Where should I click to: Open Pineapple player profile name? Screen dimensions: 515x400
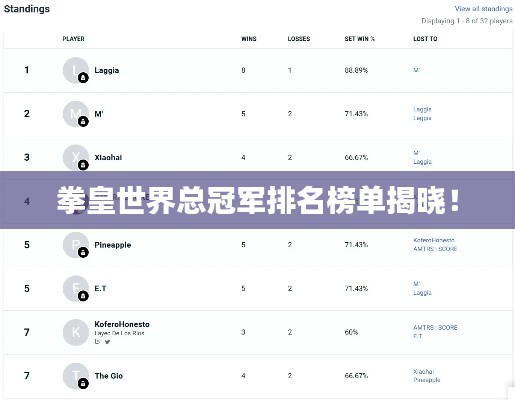coord(113,245)
